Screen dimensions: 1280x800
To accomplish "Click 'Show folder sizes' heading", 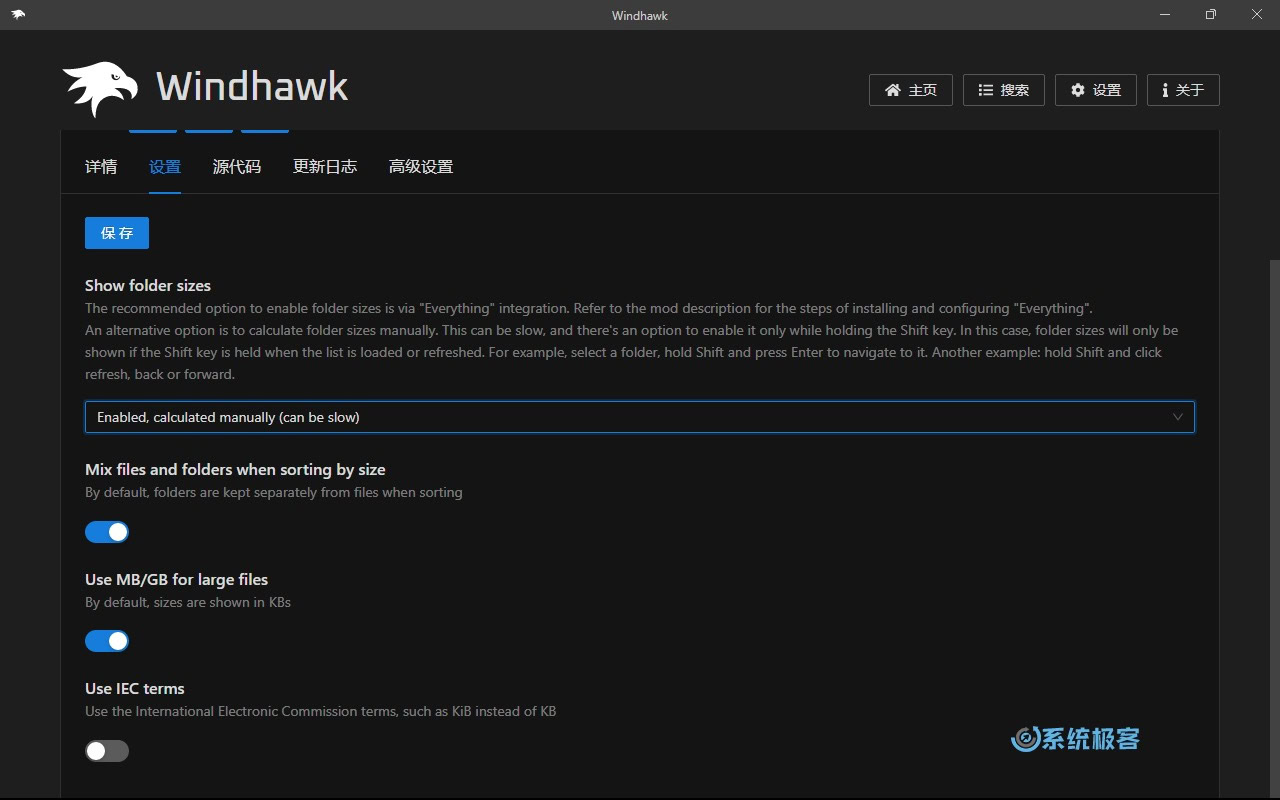I will pos(148,286).
